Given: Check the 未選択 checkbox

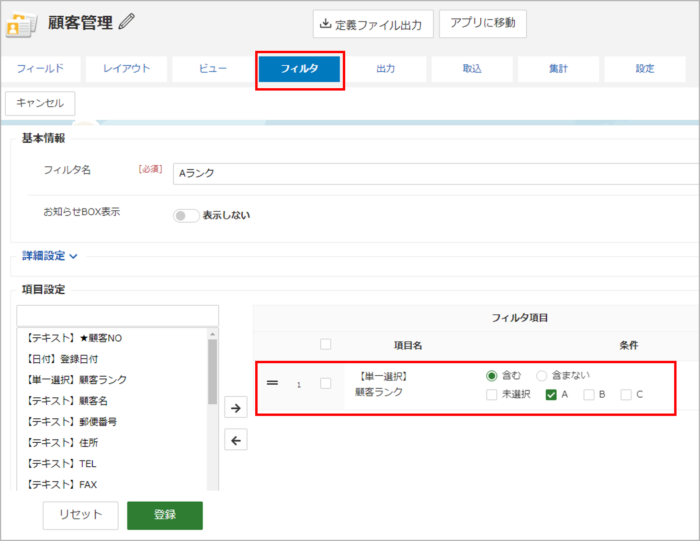Looking at the screenshot, I should (x=492, y=395).
